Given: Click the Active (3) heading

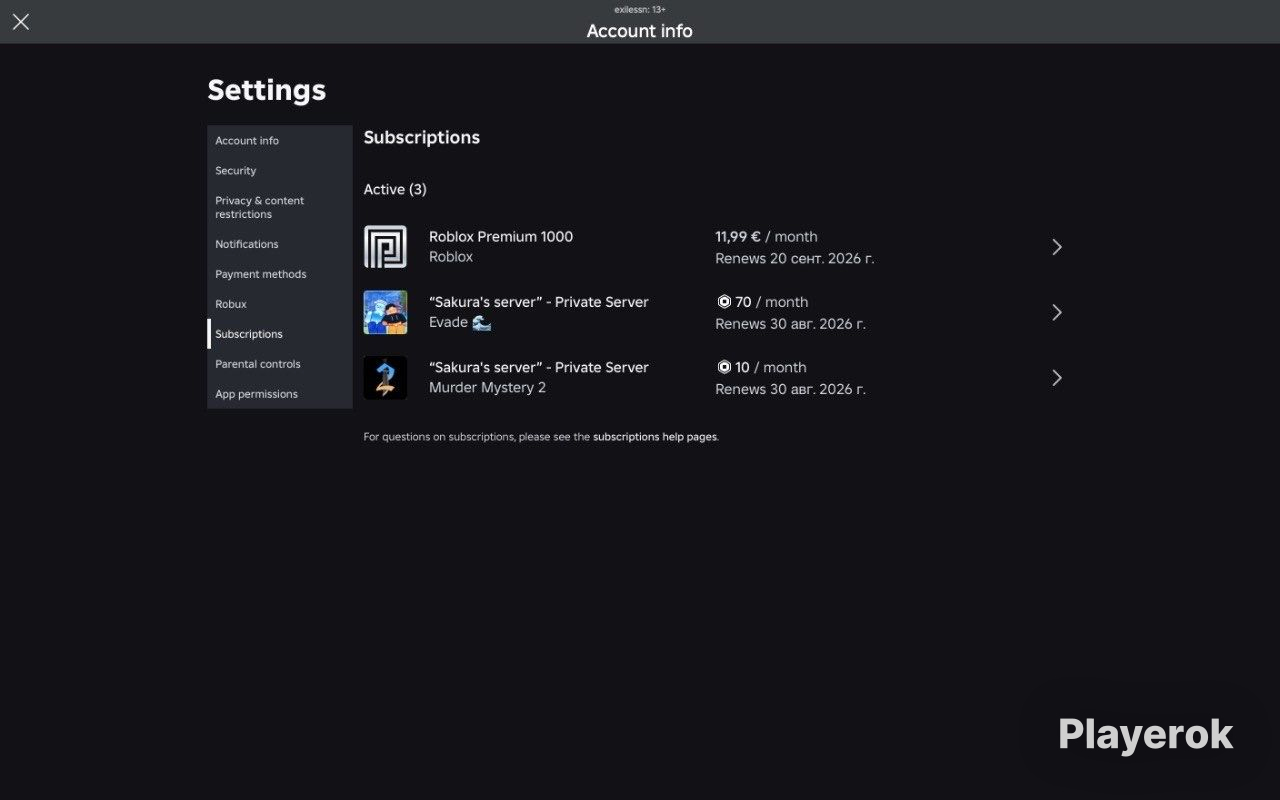Looking at the screenshot, I should [x=395, y=189].
